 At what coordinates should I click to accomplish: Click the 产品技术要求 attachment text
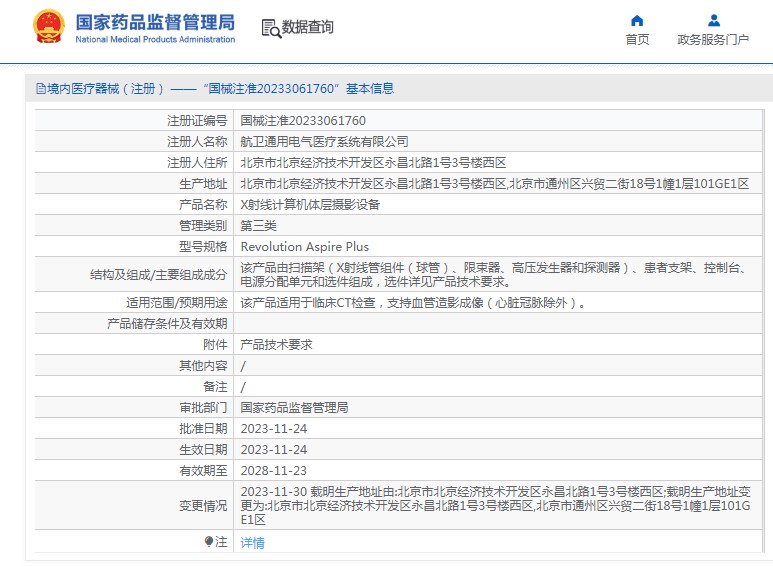[276, 345]
